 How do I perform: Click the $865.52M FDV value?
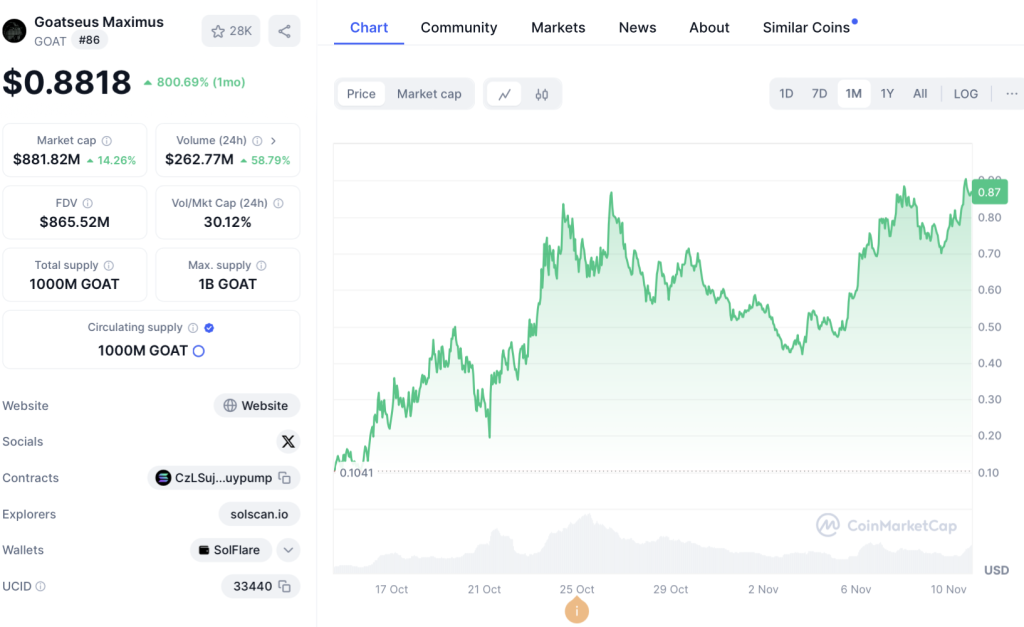pos(74,222)
